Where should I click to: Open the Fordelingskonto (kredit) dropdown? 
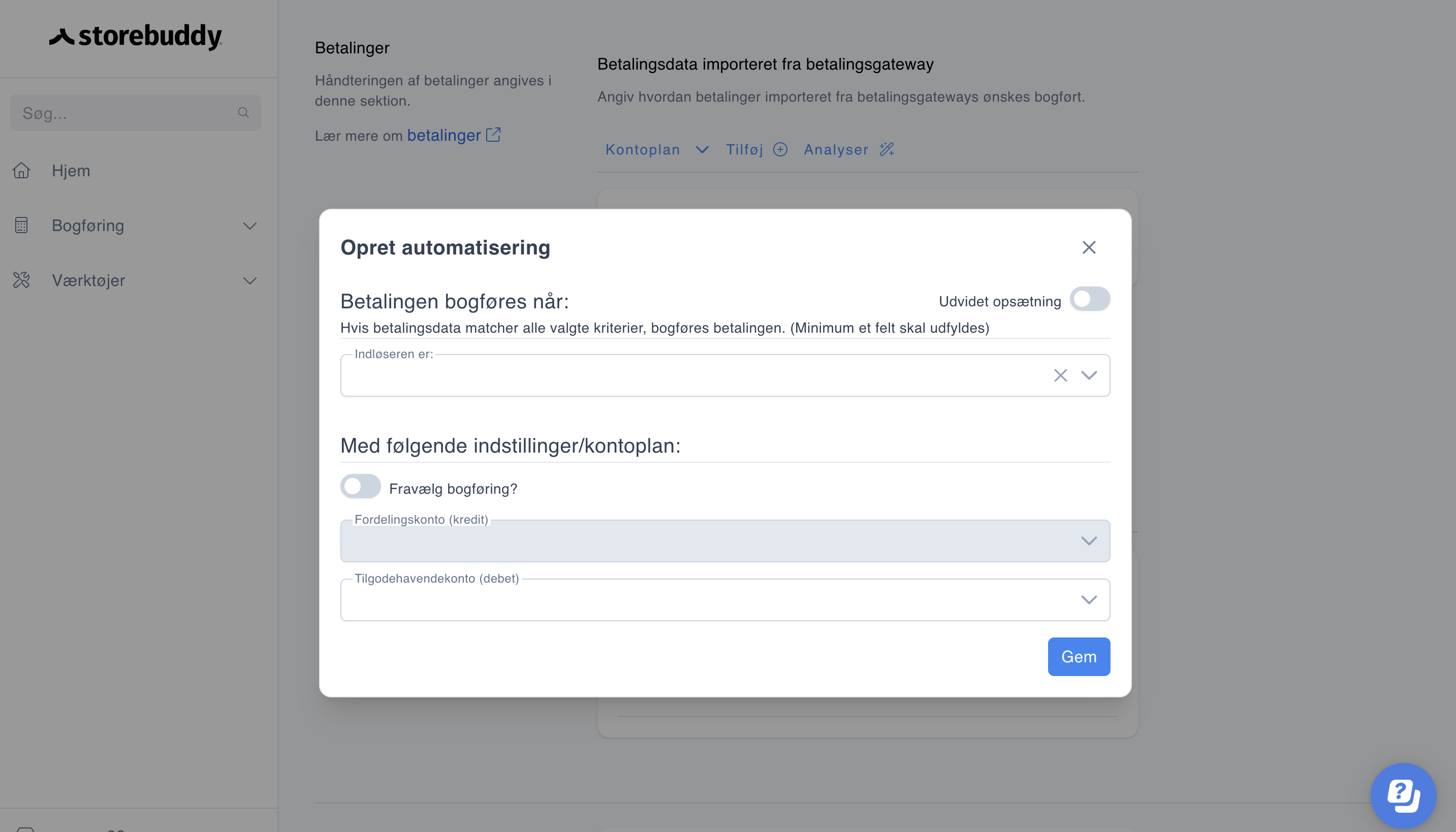pos(725,540)
